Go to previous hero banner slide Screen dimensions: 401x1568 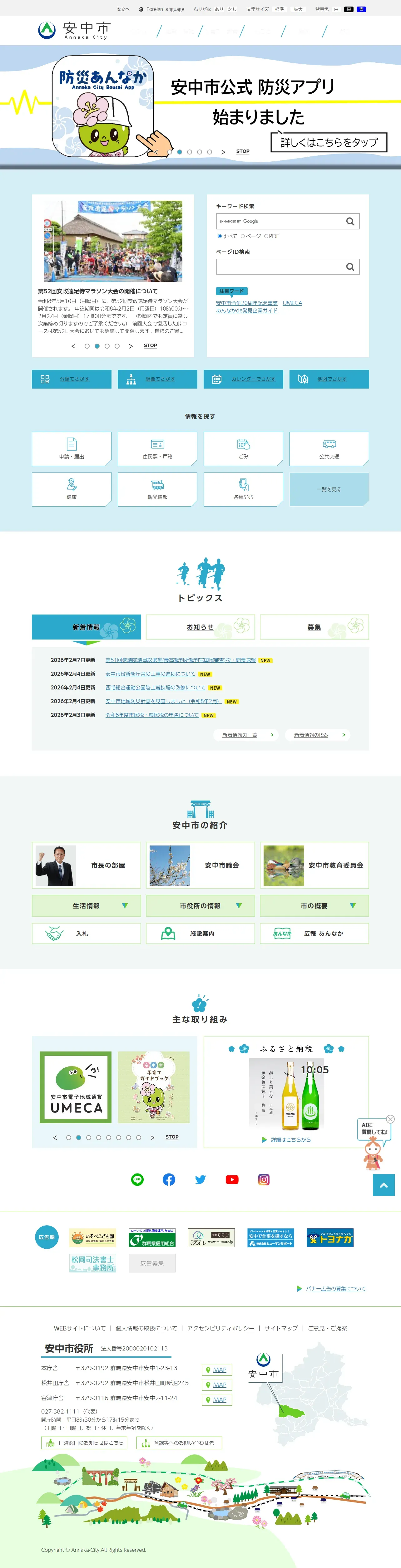[x=156, y=152]
